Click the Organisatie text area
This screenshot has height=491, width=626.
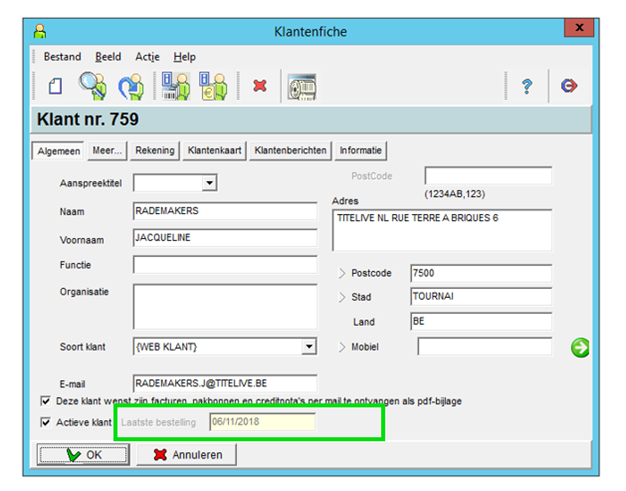(225, 307)
